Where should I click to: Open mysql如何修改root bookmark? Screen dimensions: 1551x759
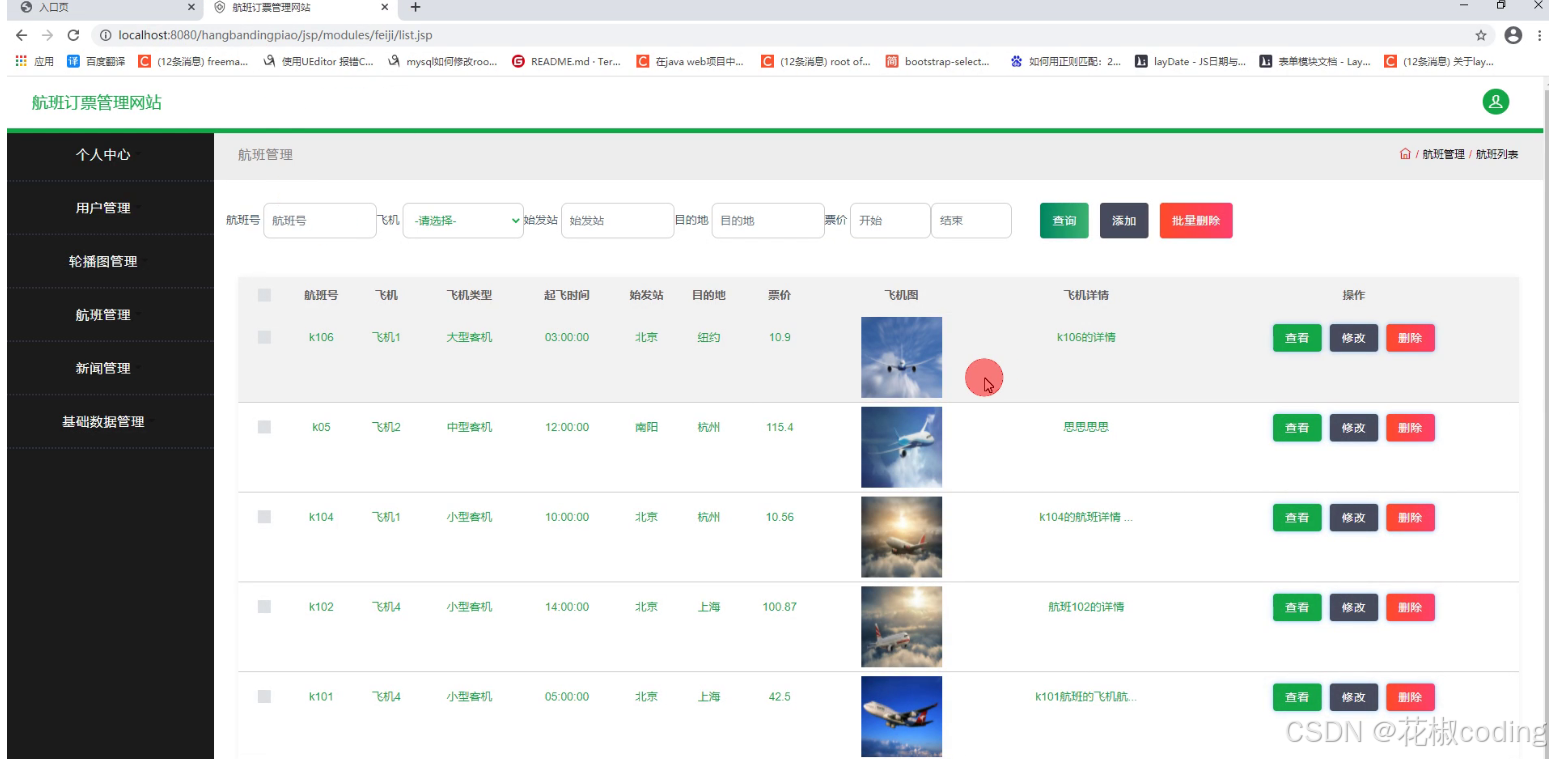coord(442,61)
